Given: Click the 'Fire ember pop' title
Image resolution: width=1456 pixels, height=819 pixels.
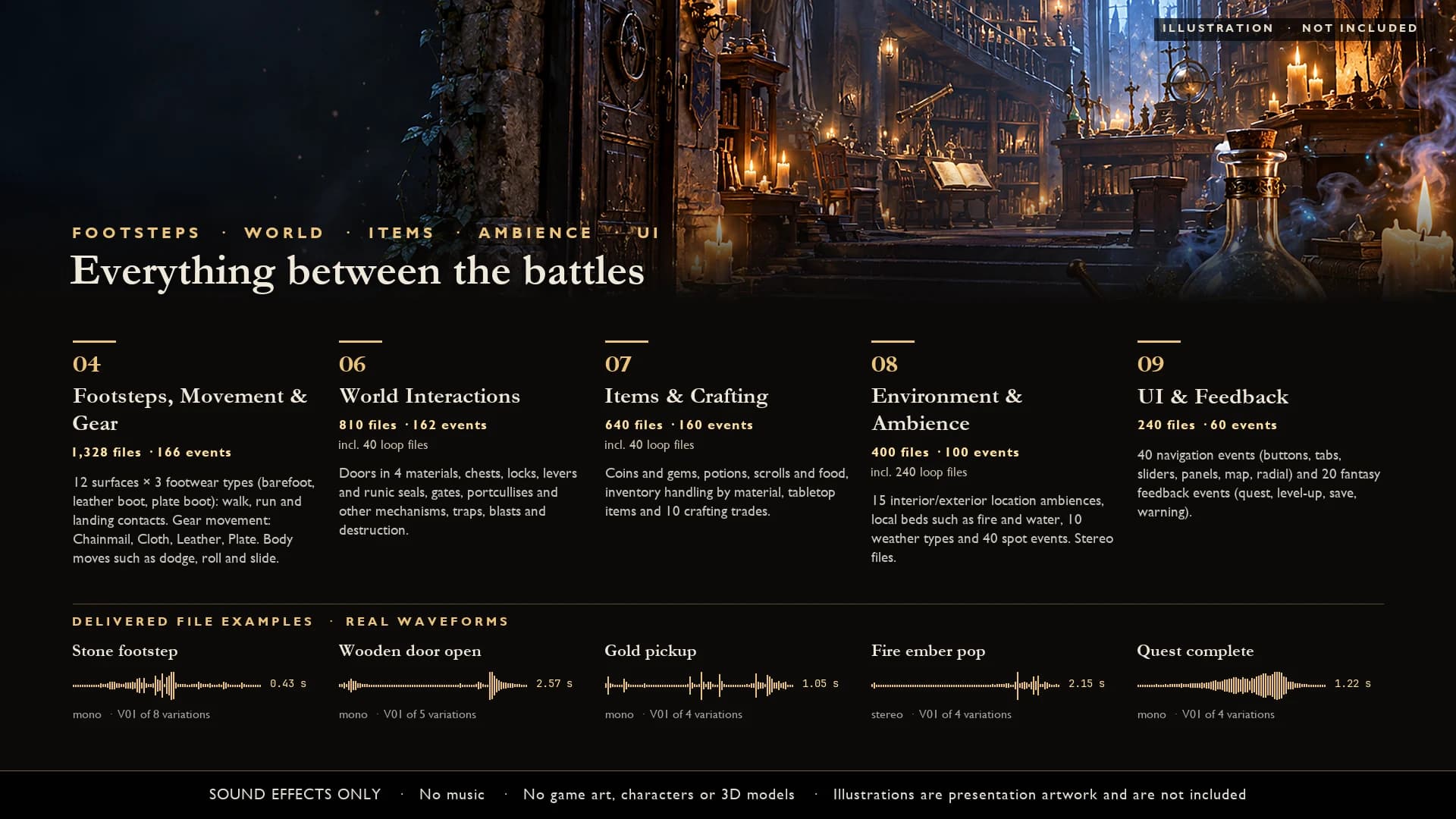Looking at the screenshot, I should pyautogui.click(x=928, y=651).
